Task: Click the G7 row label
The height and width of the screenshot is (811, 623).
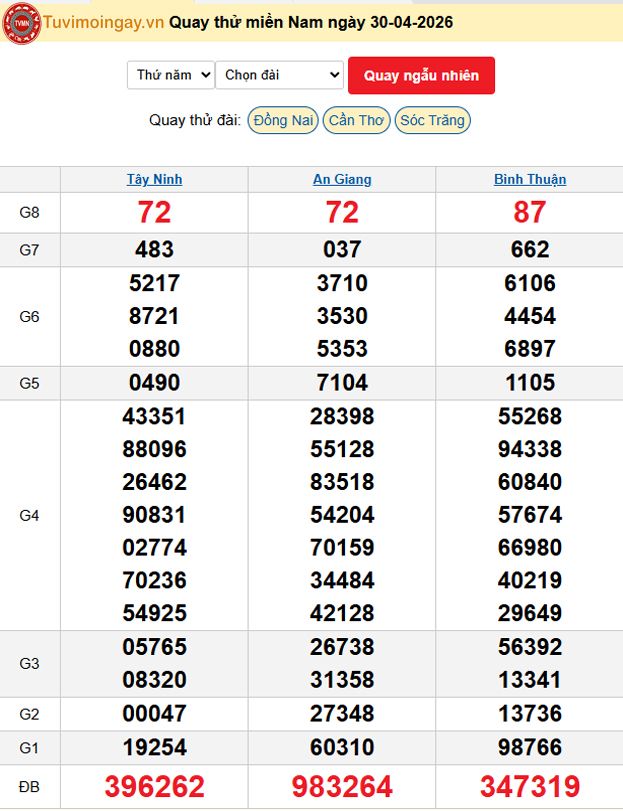Action: coord(29,250)
